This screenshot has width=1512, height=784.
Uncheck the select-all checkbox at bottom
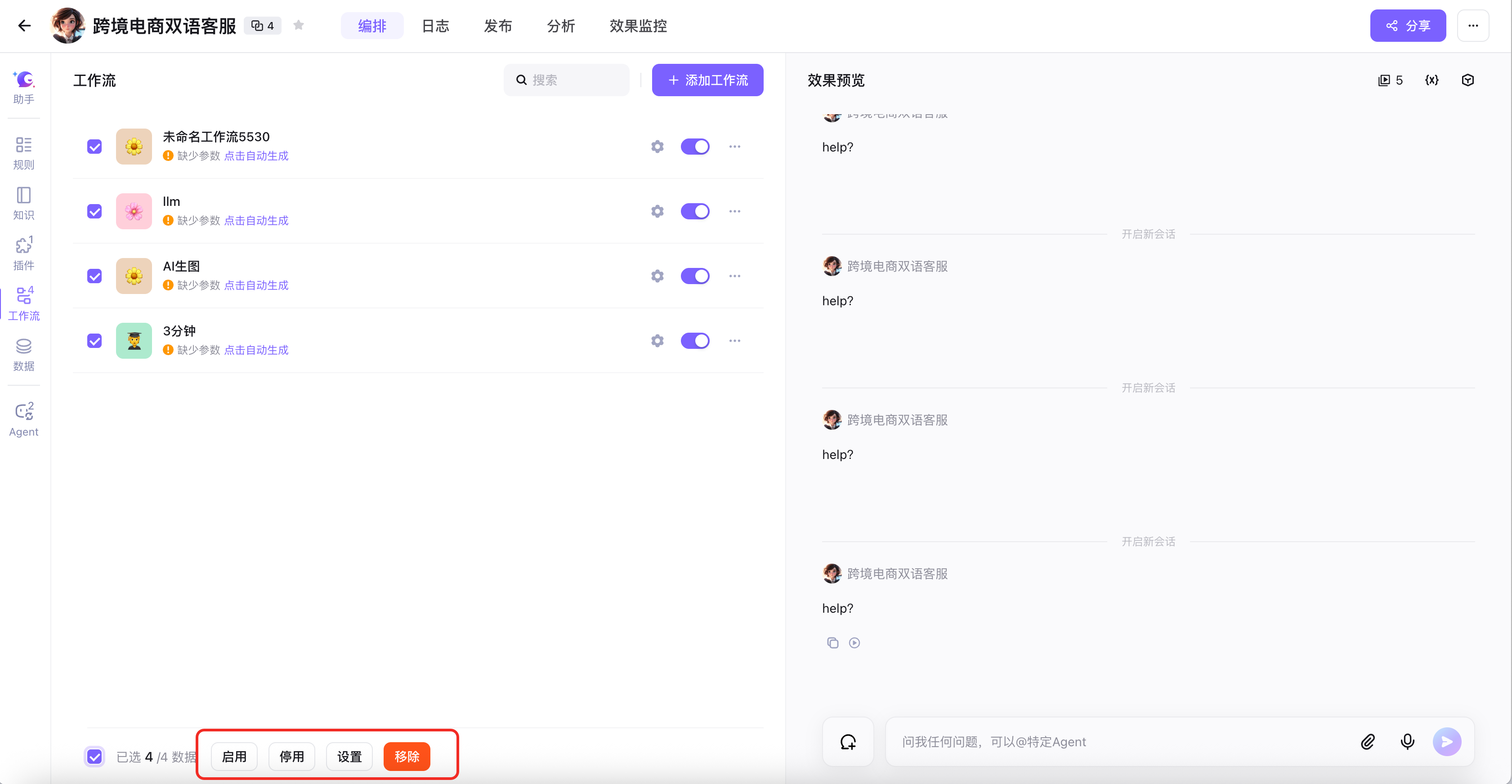tap(94, 757)
